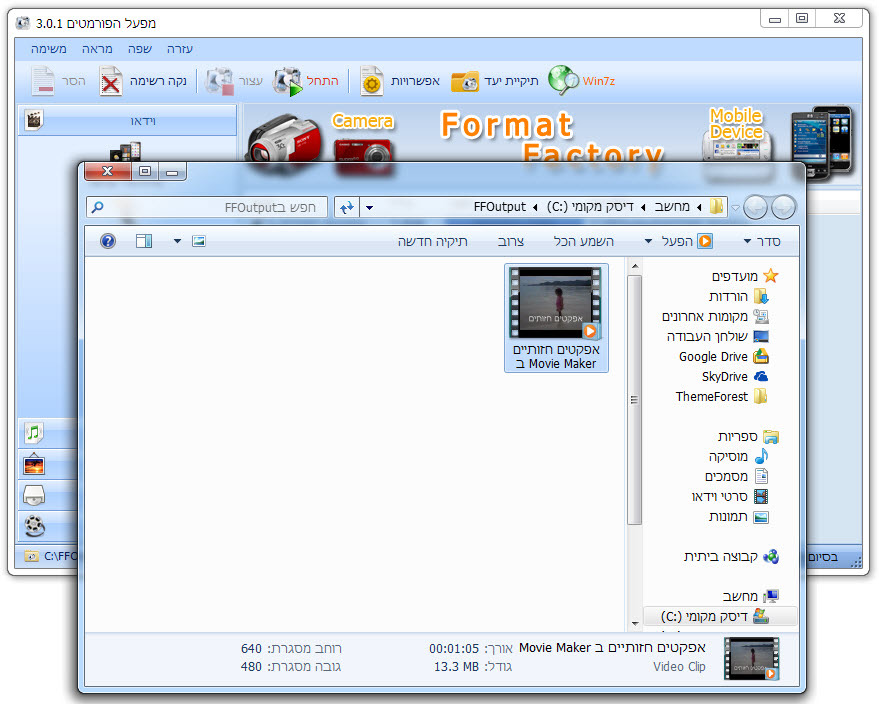Toggle the preview pane icon
The height and width of the screenshot is (704, 879).
pyautogui.click(x=144, y=241)
